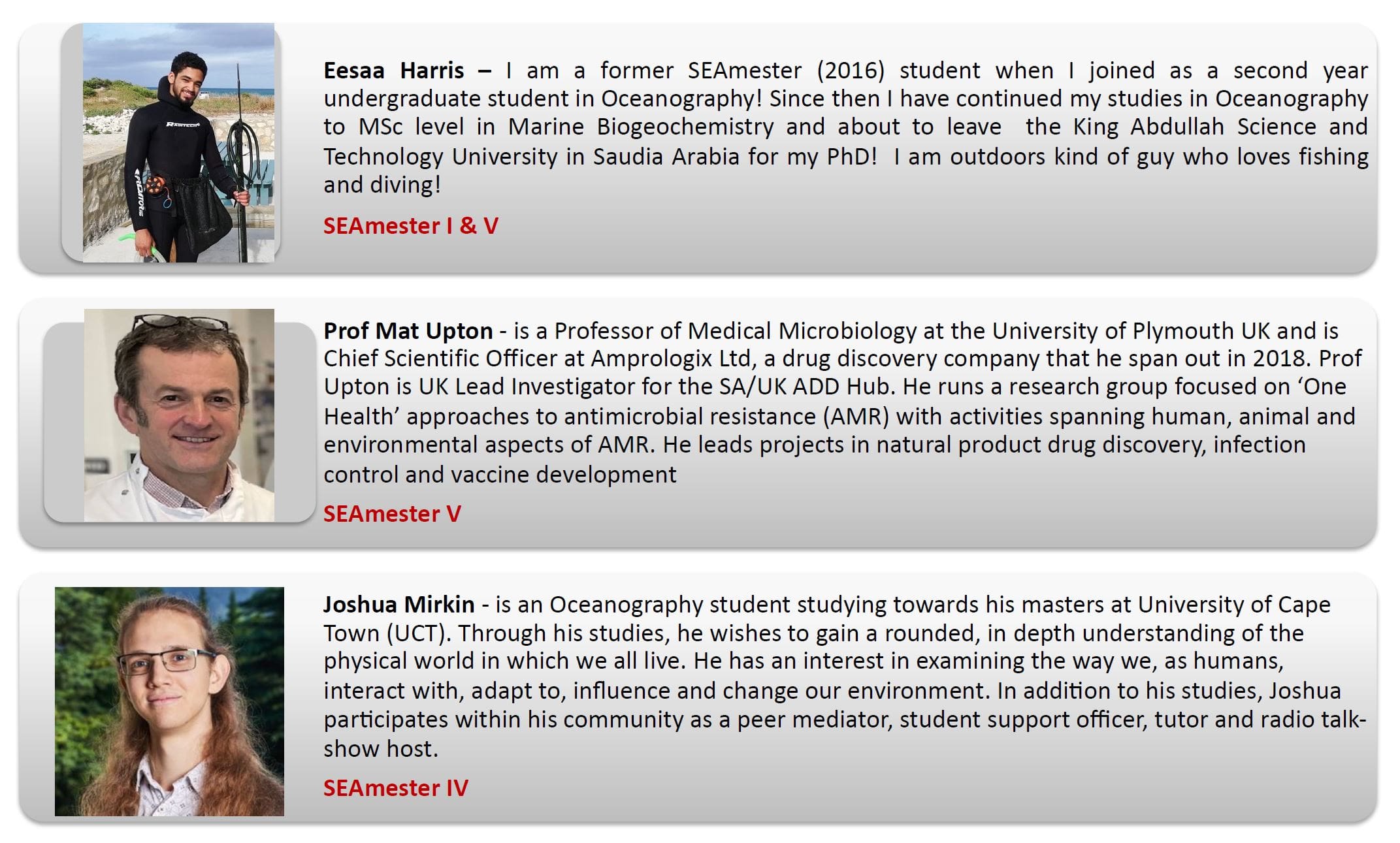Click 'Town (UCT)' in Mirkin's bio
Viewport: 1400px width, 843px height.
387,633
